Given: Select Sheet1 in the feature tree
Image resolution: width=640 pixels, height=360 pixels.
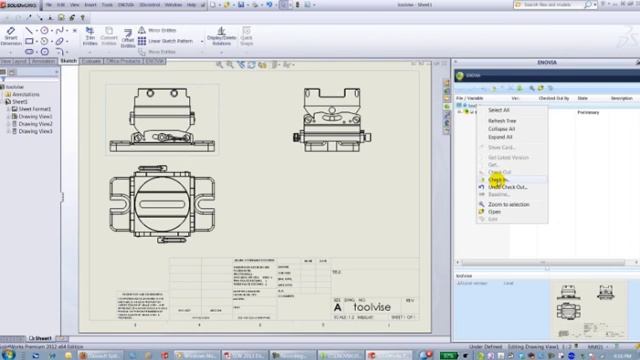Looking at the screenshot, I should point(20,102).
